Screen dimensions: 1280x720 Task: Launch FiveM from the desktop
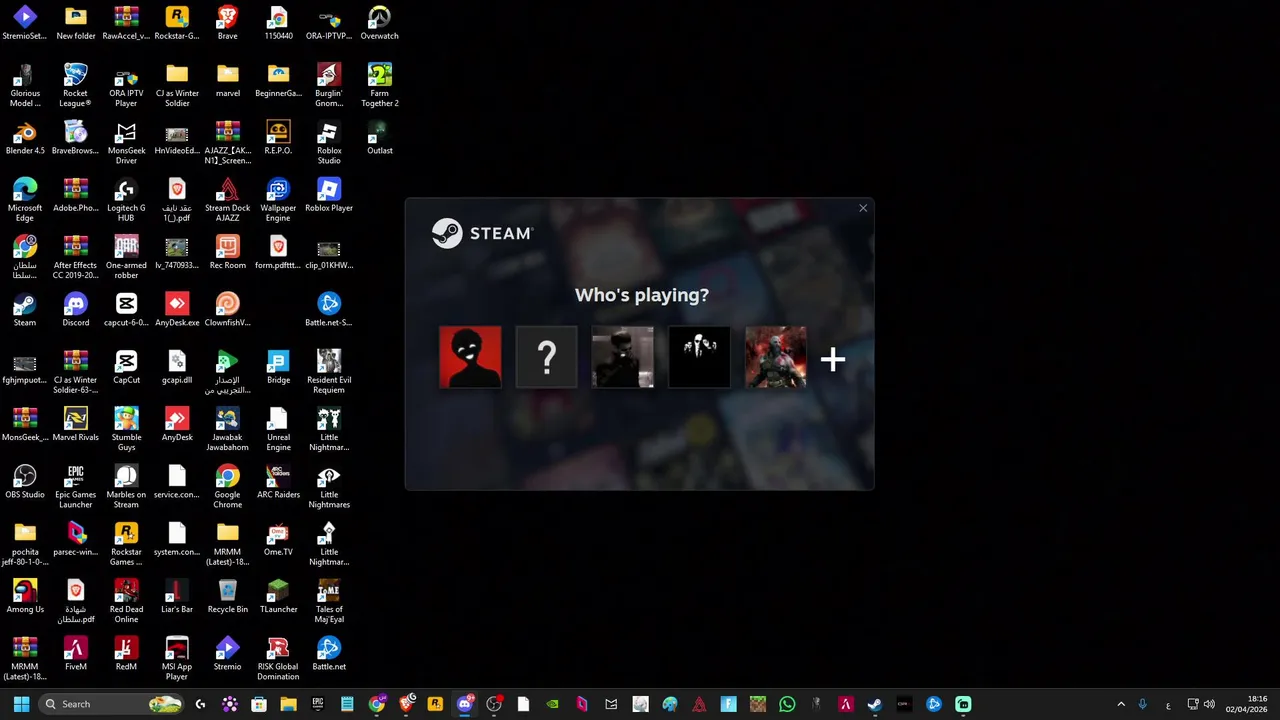76,654
